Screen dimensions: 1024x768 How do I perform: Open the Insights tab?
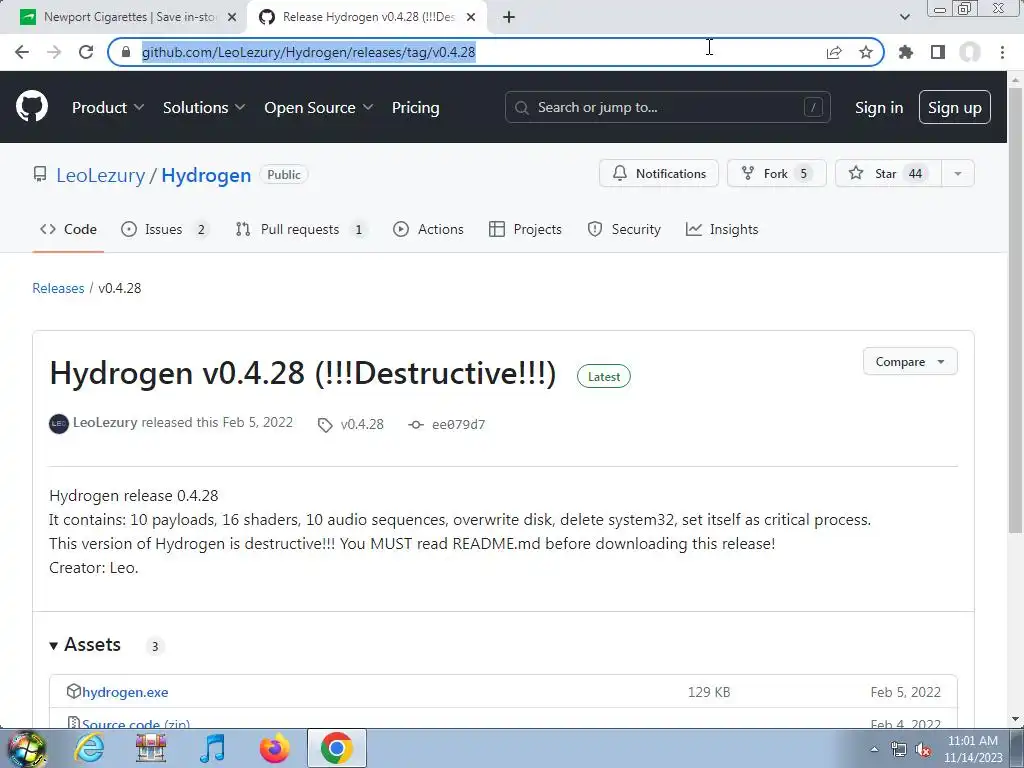coord(722,229)
